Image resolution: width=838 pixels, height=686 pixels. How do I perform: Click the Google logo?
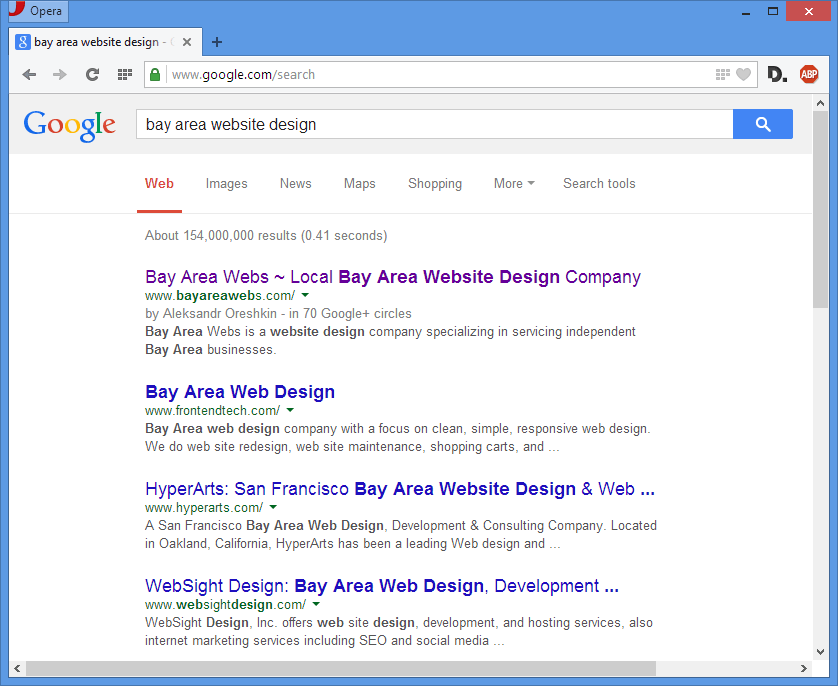(69, 126)
